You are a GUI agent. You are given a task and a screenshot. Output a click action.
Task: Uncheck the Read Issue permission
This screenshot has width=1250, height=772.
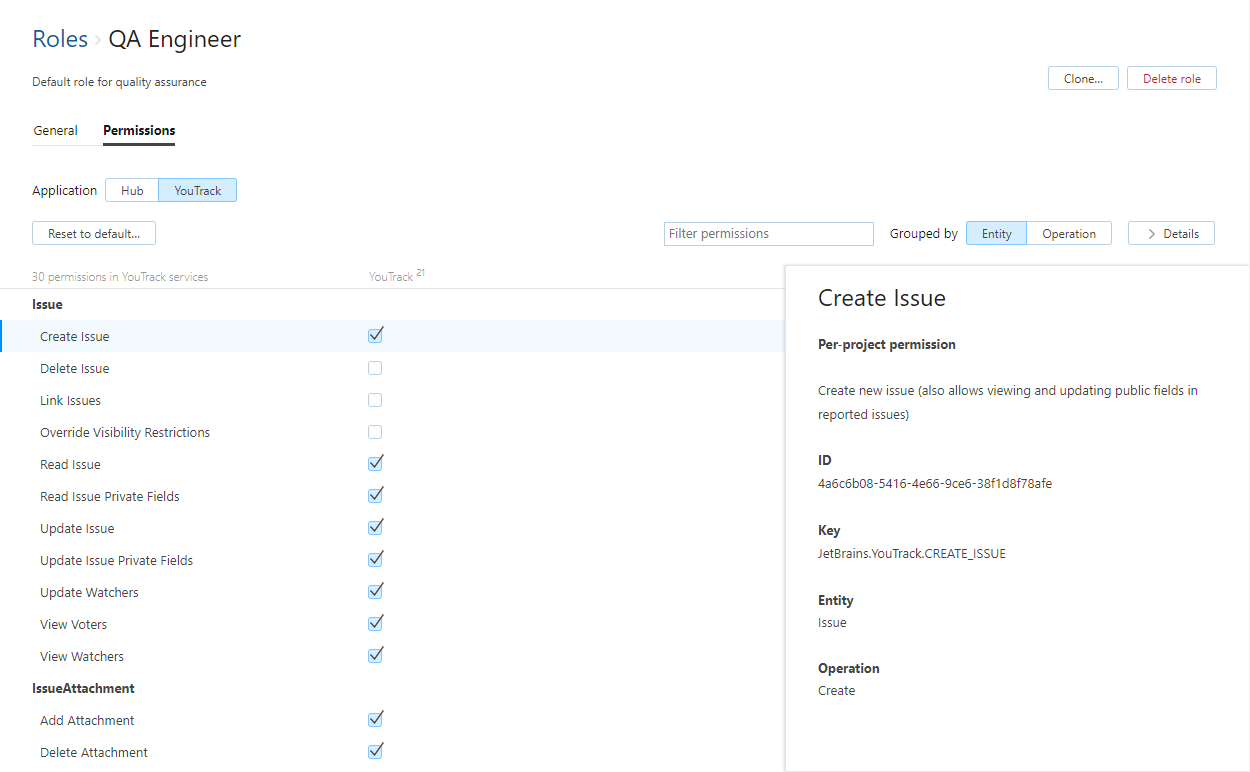375,464
